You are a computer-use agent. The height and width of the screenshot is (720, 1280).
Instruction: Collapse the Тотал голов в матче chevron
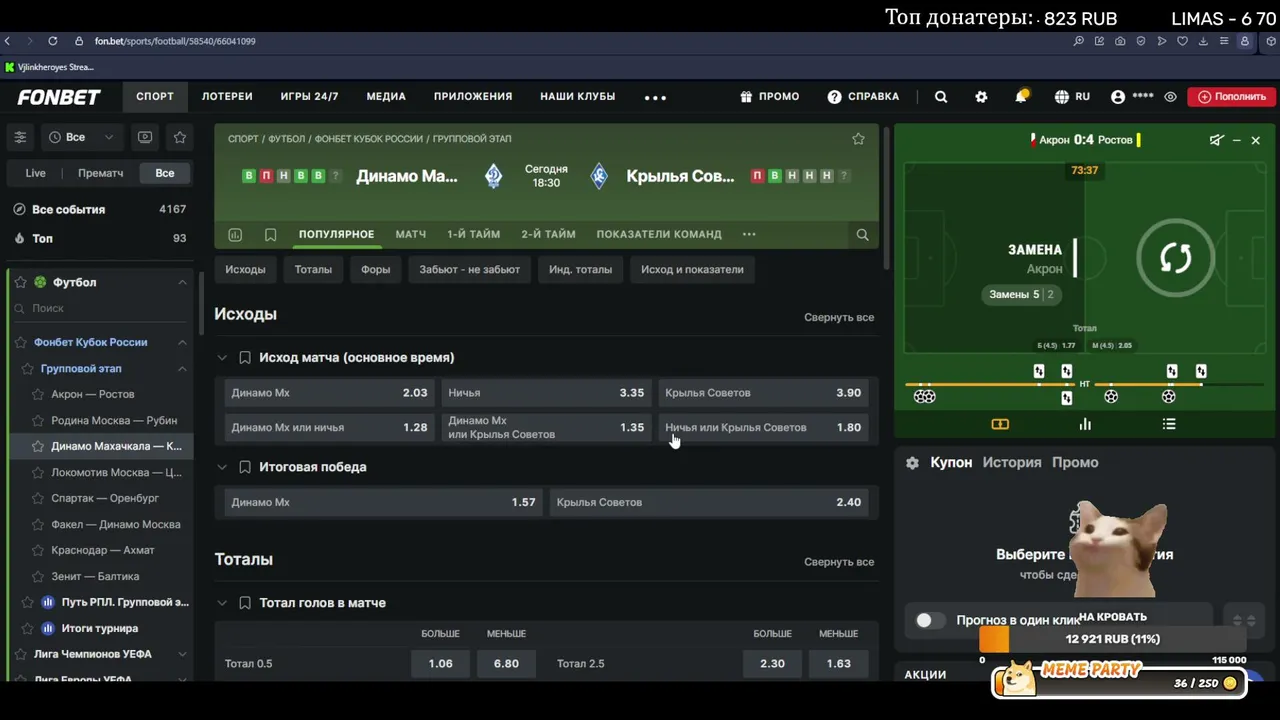[222, 603]
